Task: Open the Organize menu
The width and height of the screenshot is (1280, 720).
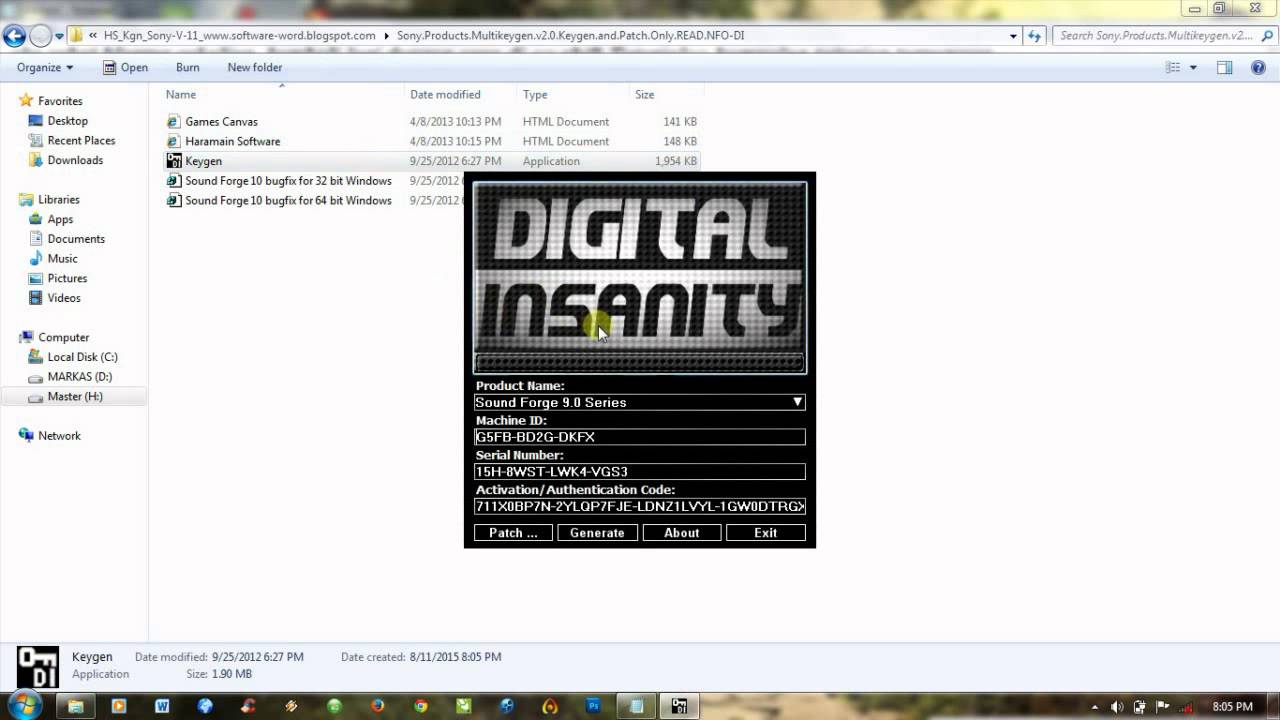Action: tap(45, 67)
